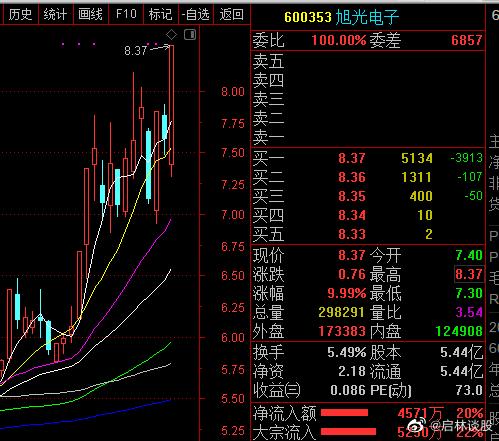The width and height of the screenshot is (499, 441).
Task: Click the boxed 最高 value 8.37
Action: 469,274
